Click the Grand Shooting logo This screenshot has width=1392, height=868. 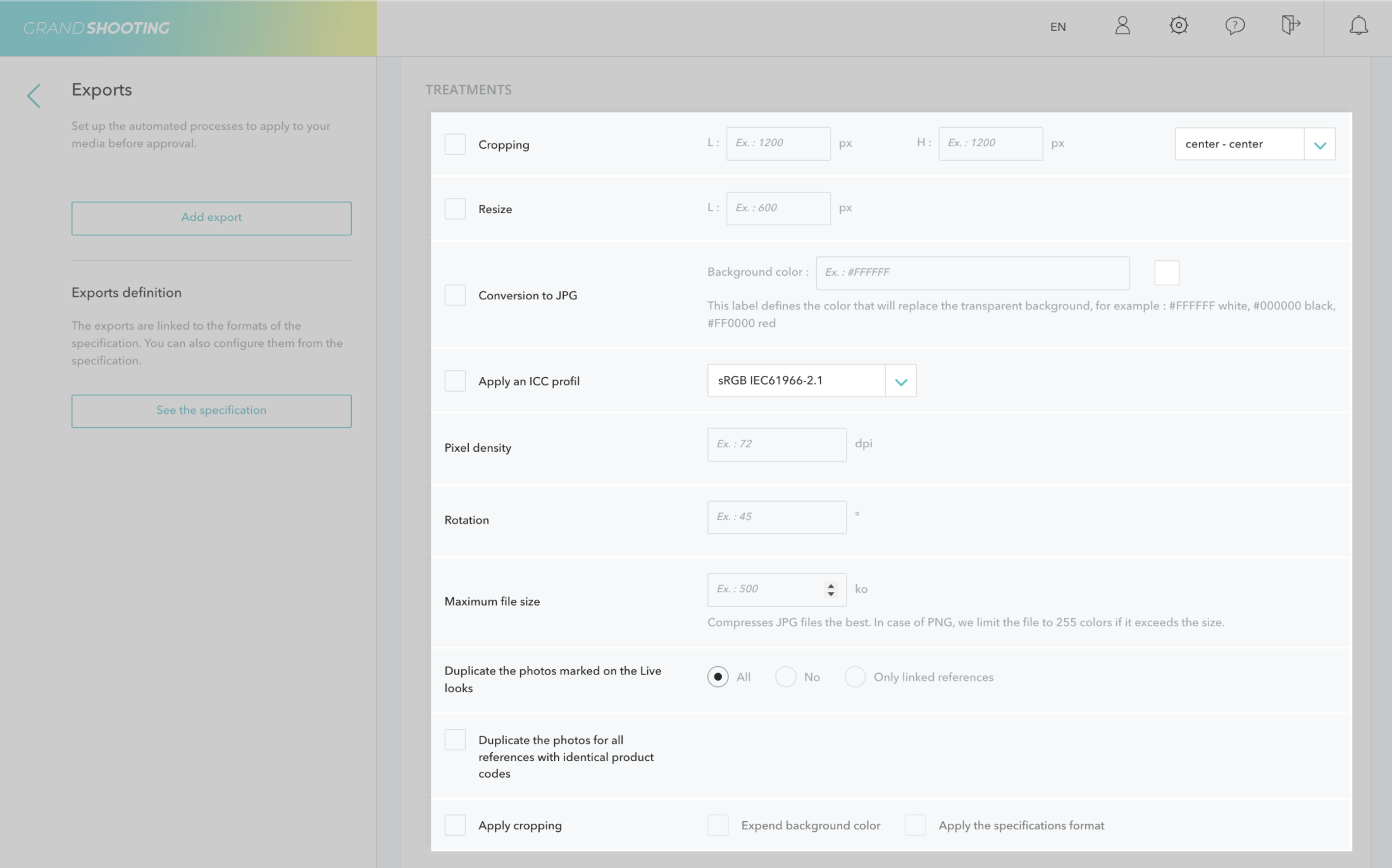click(x=96, y=28)
